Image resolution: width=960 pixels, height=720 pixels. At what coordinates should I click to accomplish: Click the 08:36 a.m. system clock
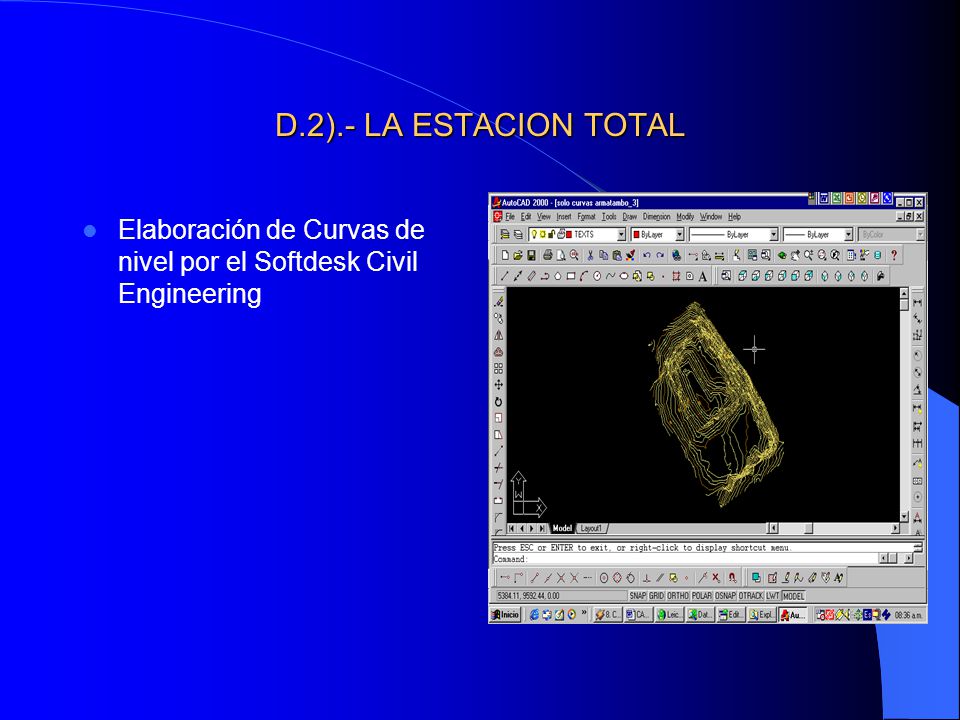908,615
